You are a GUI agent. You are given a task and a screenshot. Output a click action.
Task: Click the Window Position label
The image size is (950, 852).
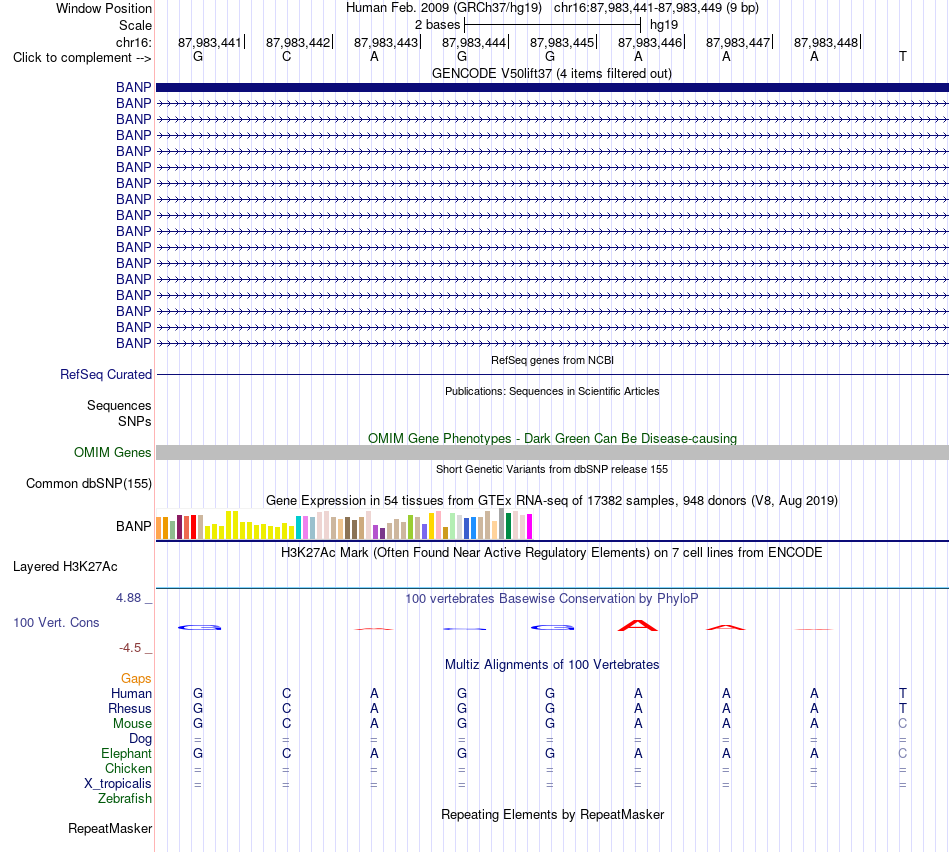(x=104, y=8)
